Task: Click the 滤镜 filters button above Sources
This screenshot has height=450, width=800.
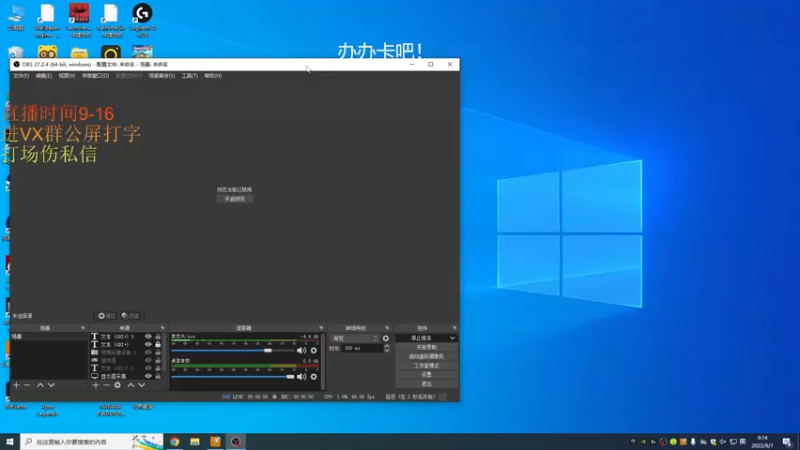Action: coord(131,316)
